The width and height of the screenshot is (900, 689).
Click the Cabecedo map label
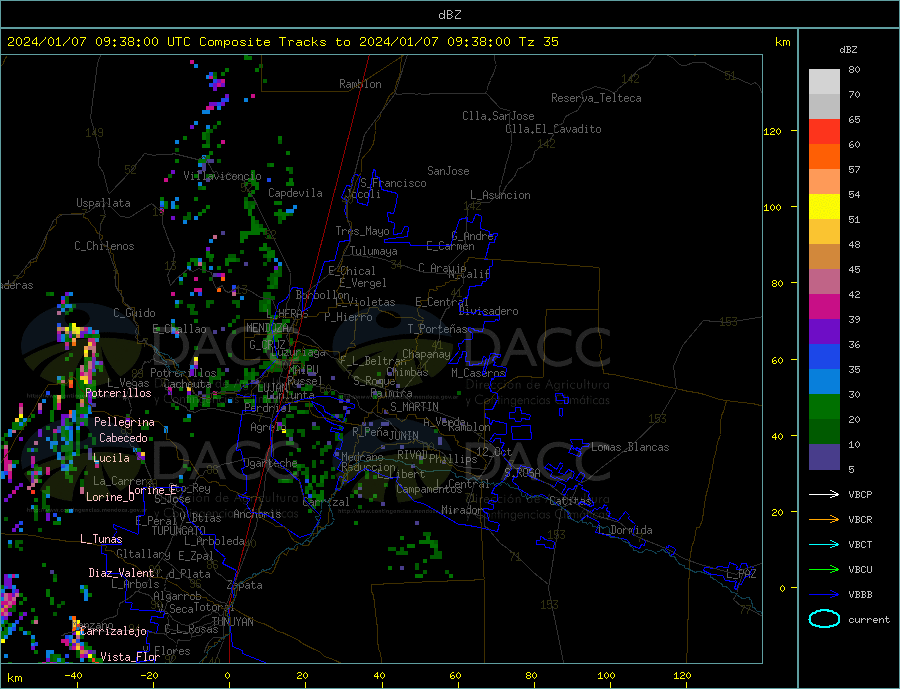pyautogui.click(x=123, y=438)
